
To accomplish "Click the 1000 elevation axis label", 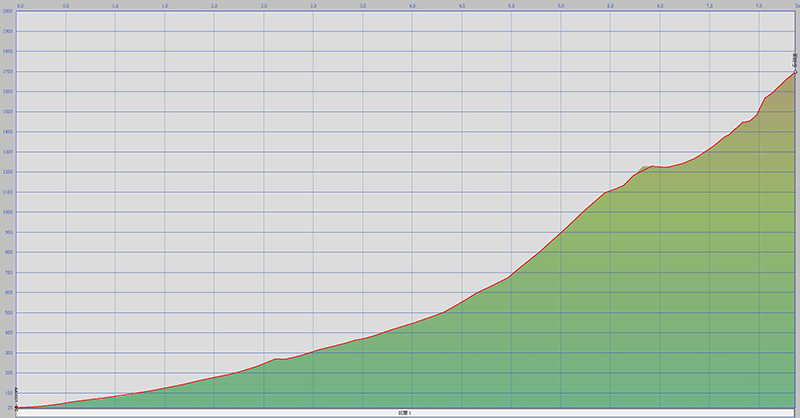I will pos(8,212).
